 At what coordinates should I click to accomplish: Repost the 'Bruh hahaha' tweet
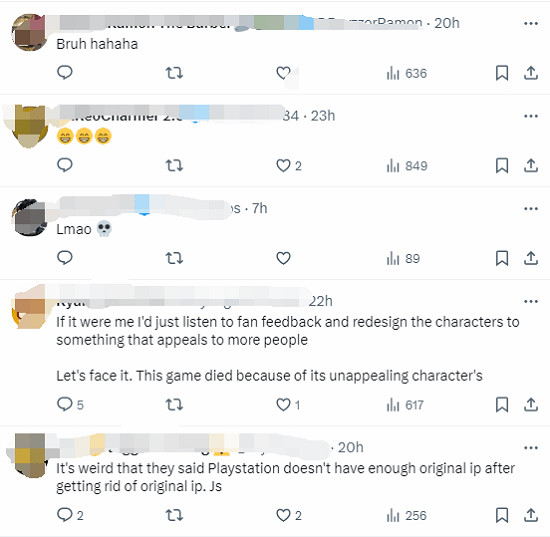174,73
